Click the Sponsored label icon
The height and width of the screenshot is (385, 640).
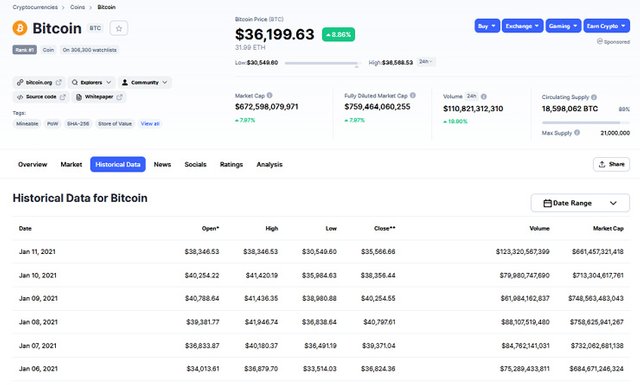click(600, 41)
